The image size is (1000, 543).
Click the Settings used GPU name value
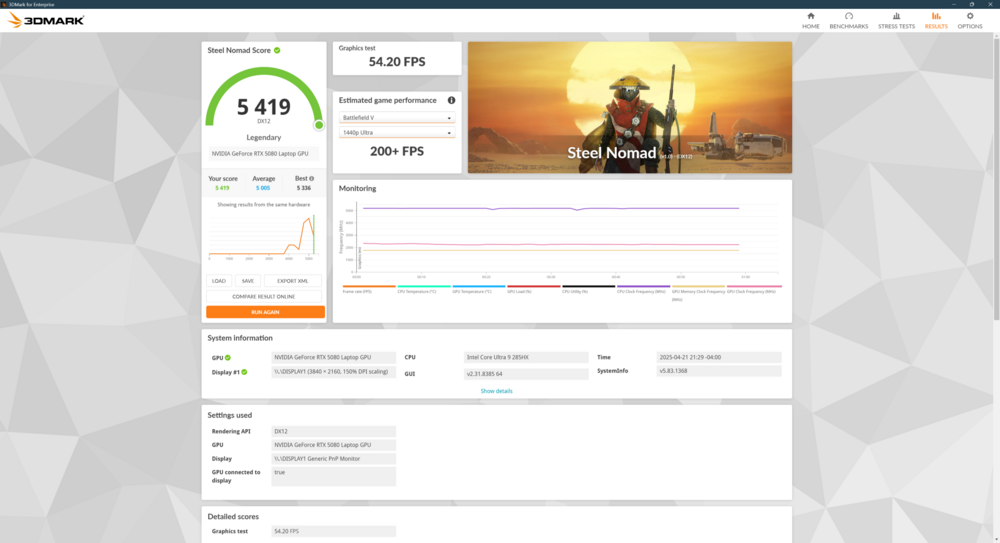click(x=334, y=445)
